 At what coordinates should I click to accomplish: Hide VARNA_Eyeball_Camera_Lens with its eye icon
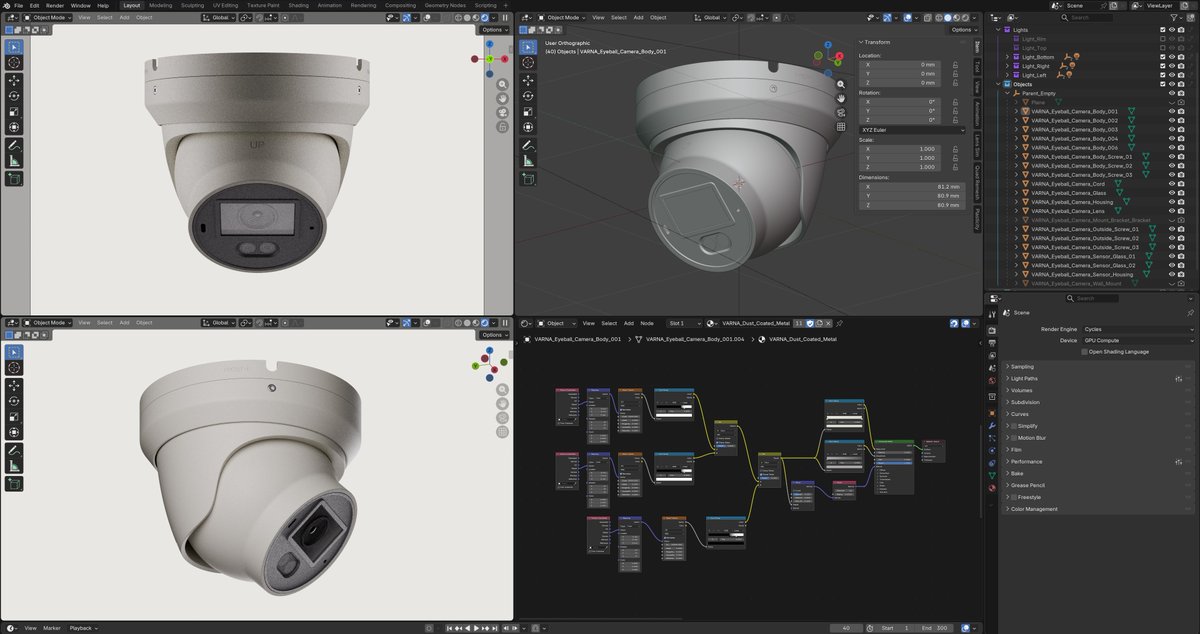tap(1171, 211)
